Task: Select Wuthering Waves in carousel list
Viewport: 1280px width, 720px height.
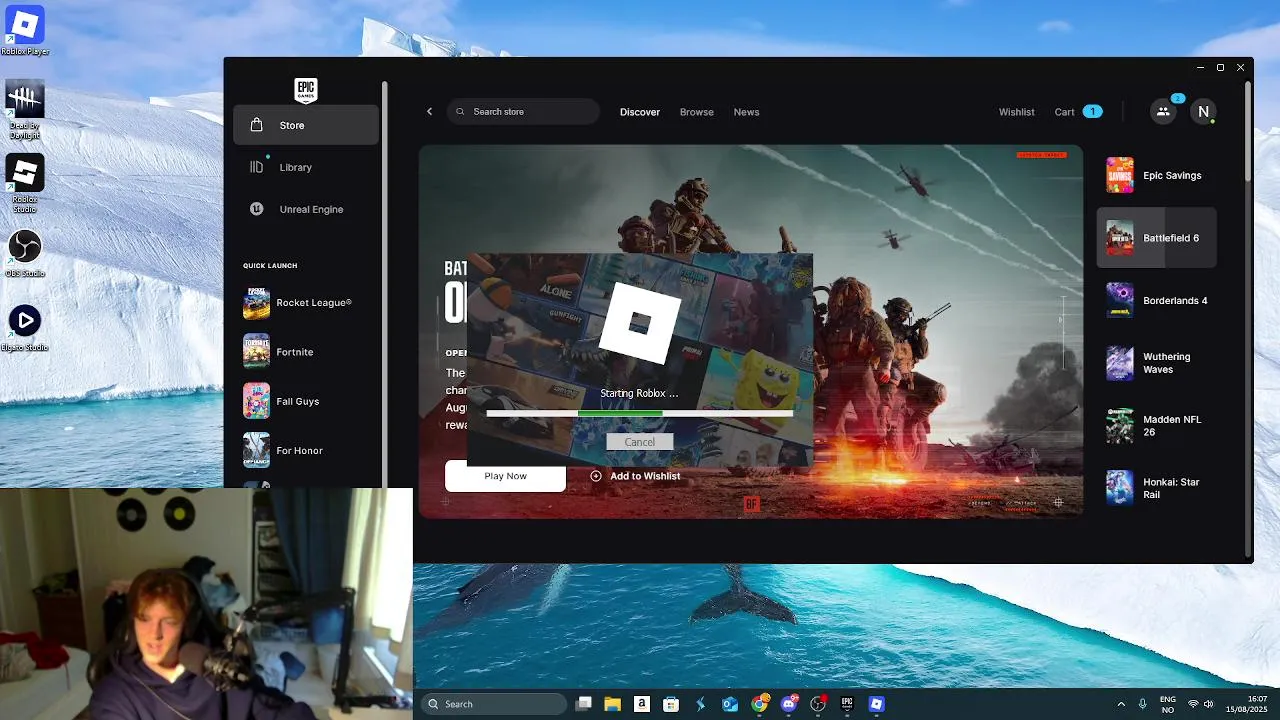Action: coord(1157,363)
